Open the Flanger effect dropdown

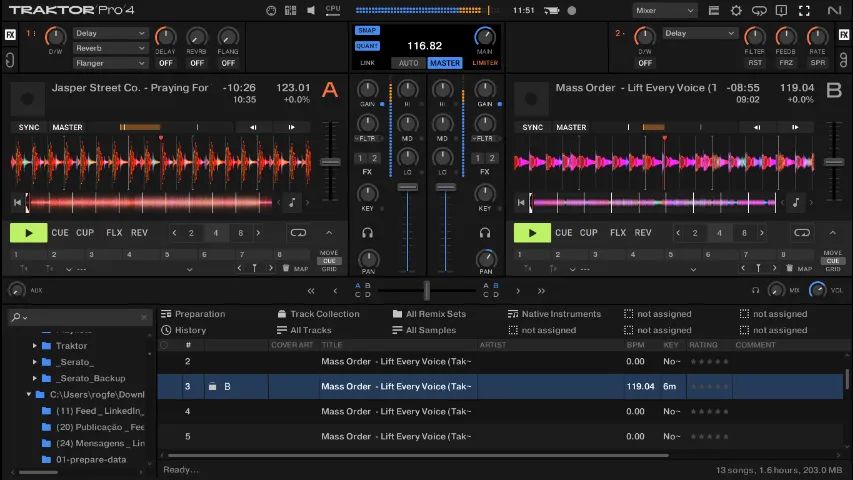(x=110, y=63)
